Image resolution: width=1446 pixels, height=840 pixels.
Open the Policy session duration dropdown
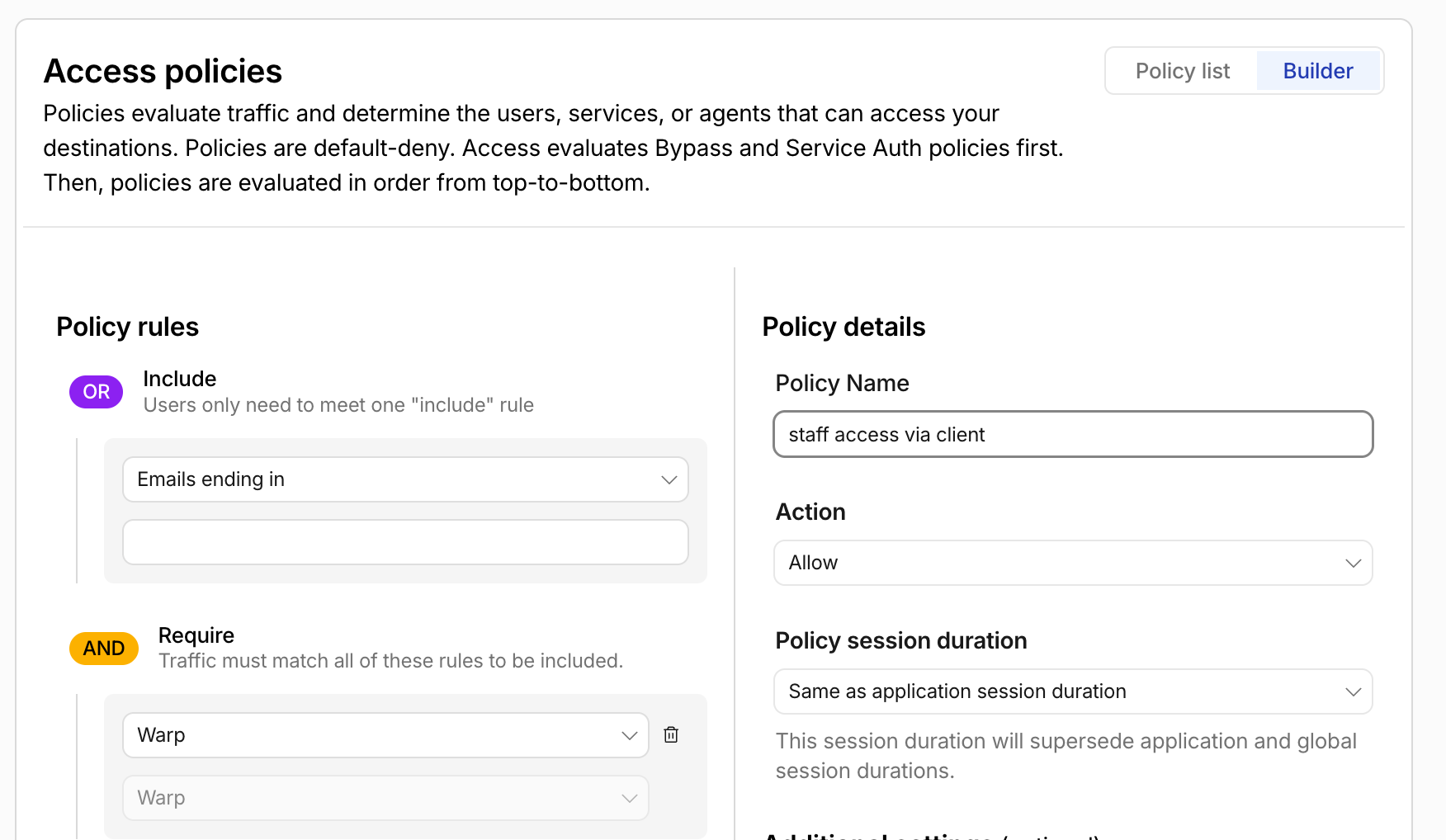(x=1073, y=691)
